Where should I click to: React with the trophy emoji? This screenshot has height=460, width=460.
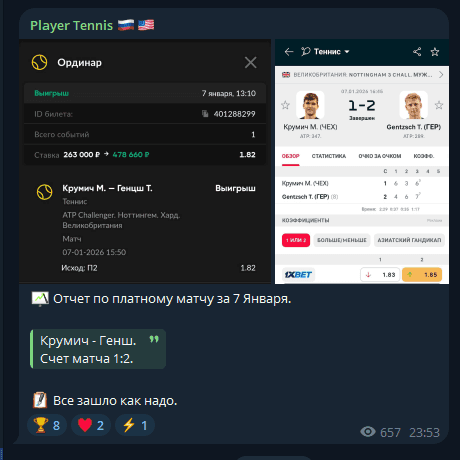47,425
